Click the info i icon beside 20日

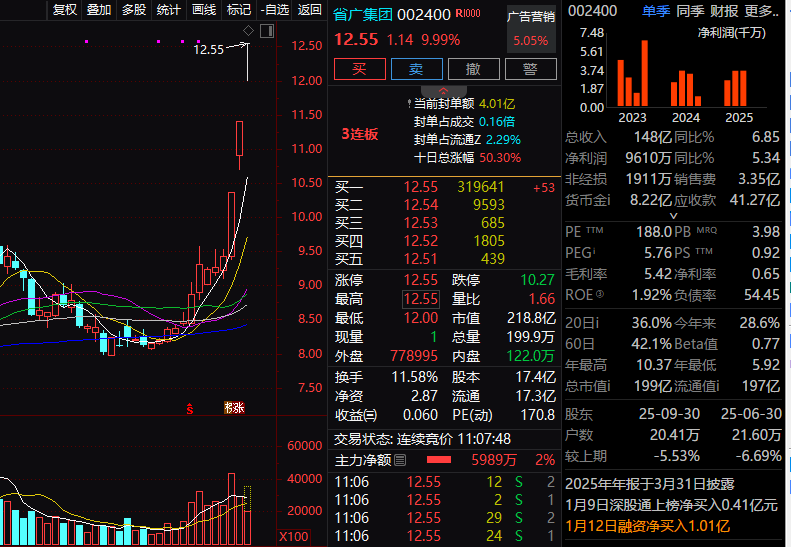596,323
